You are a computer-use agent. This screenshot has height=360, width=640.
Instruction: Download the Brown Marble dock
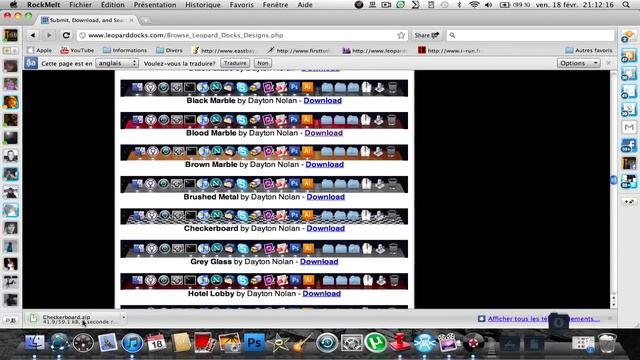[324, 164]
